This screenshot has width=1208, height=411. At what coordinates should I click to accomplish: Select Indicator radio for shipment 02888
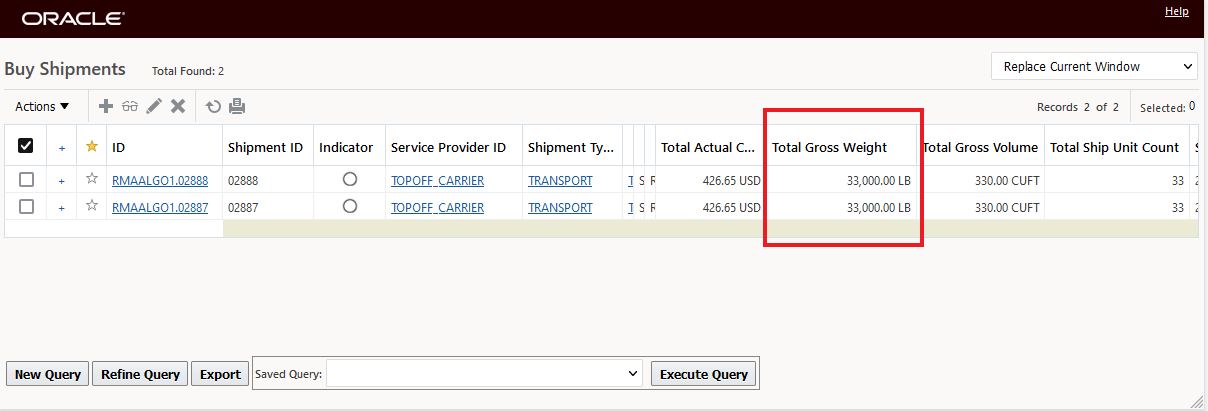[350, 180]
